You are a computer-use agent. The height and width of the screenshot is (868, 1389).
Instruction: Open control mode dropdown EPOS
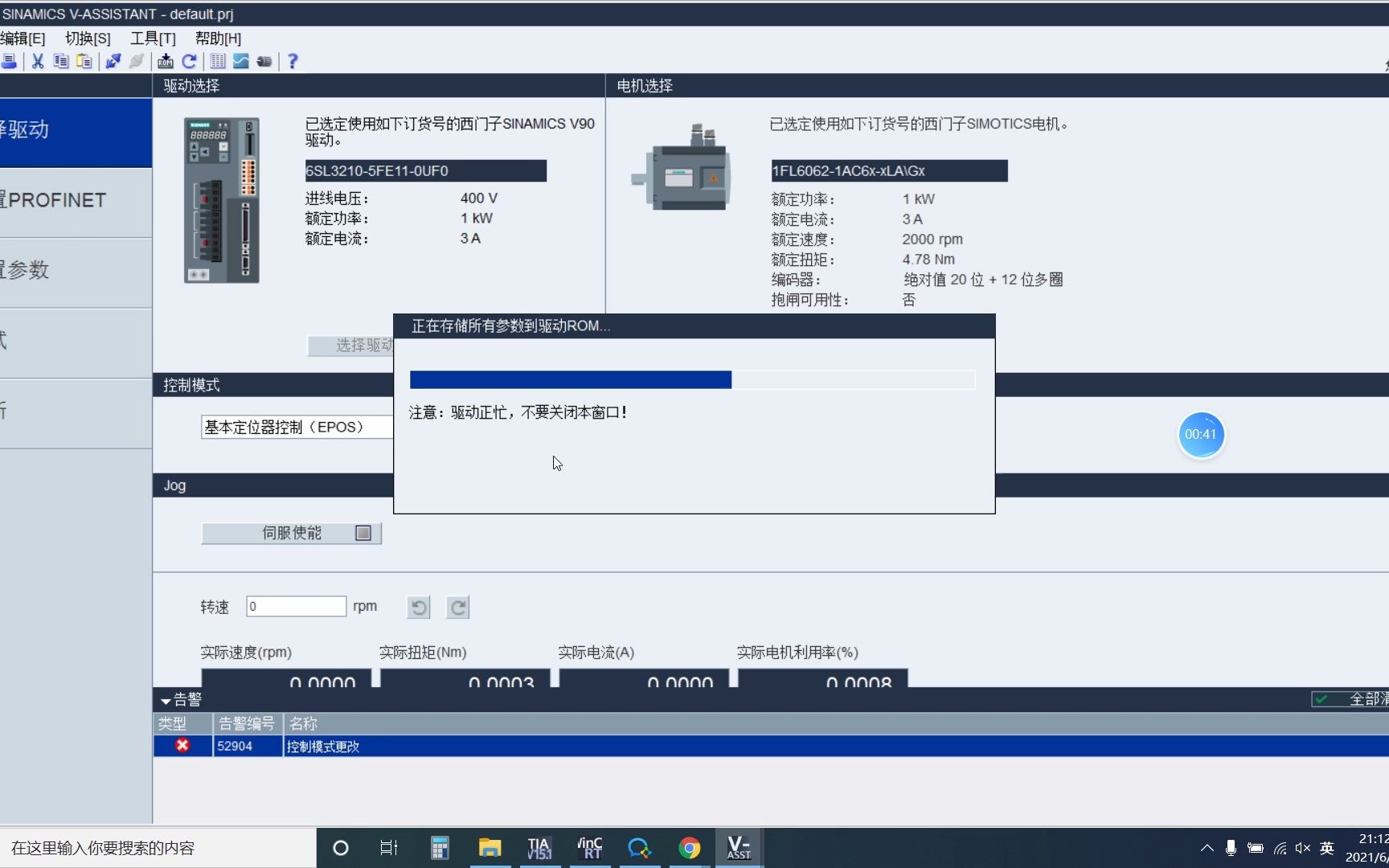coord(297,427)
